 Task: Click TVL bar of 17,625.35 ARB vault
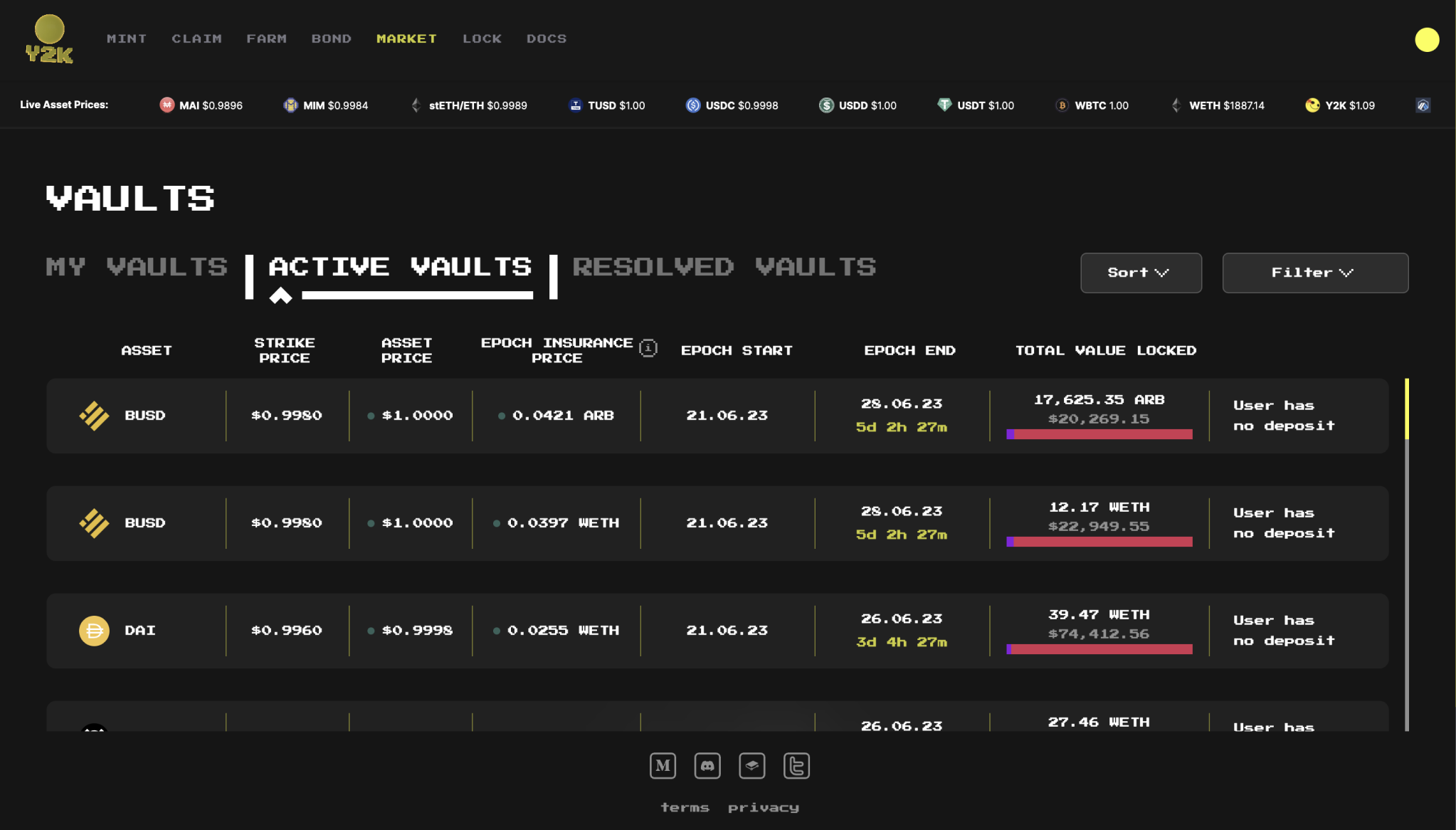click(x=1099, y=434)
